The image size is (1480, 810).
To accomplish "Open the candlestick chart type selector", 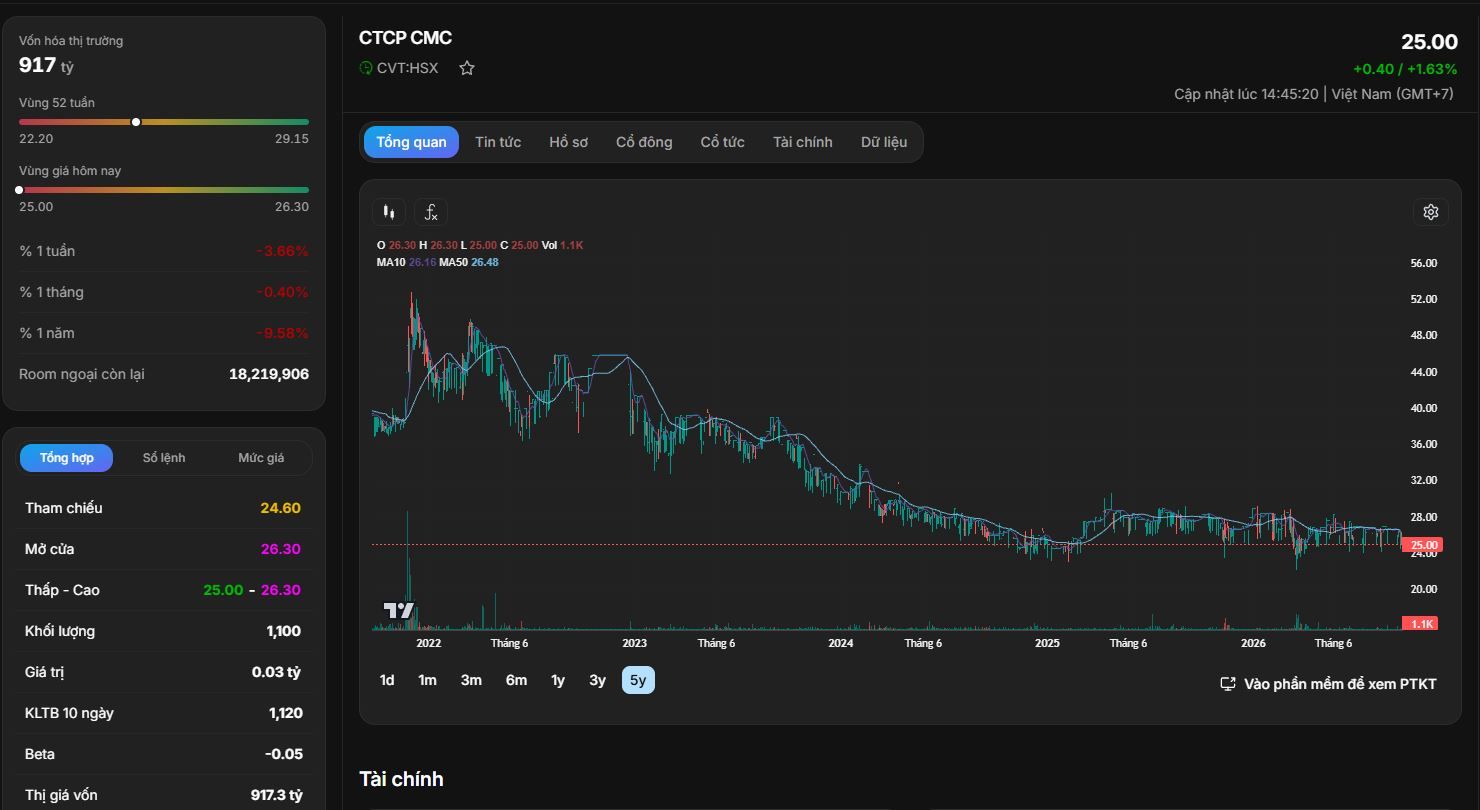I will (389, 212).
